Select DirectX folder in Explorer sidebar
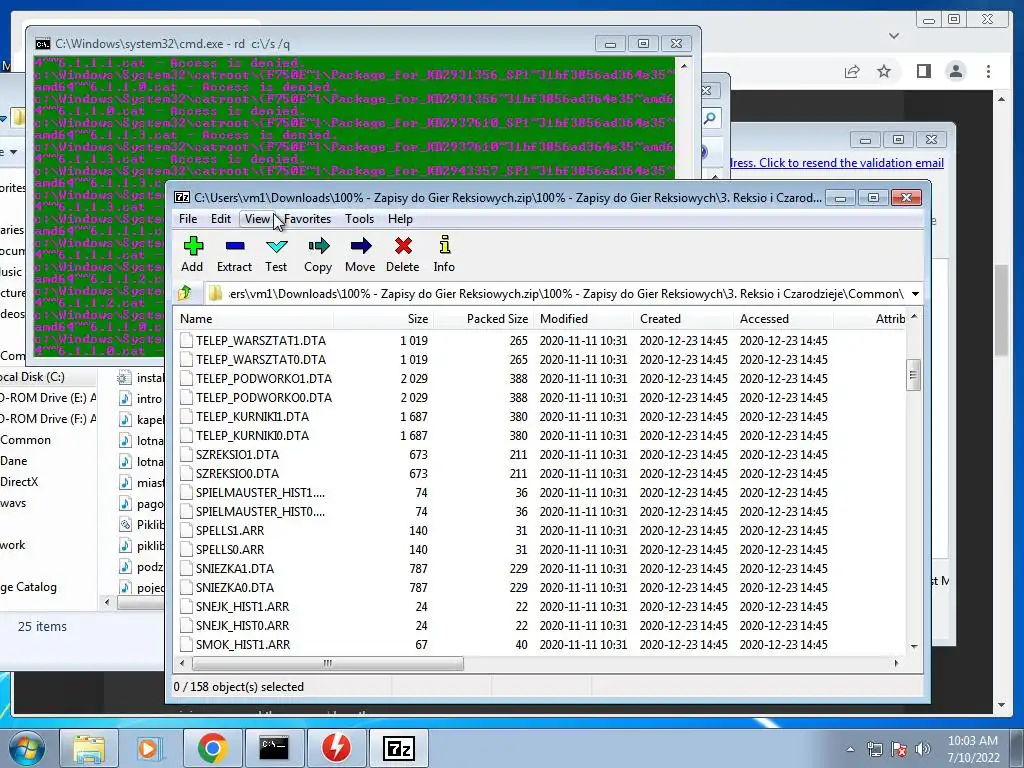The image size is (1024, 768). 20,481
